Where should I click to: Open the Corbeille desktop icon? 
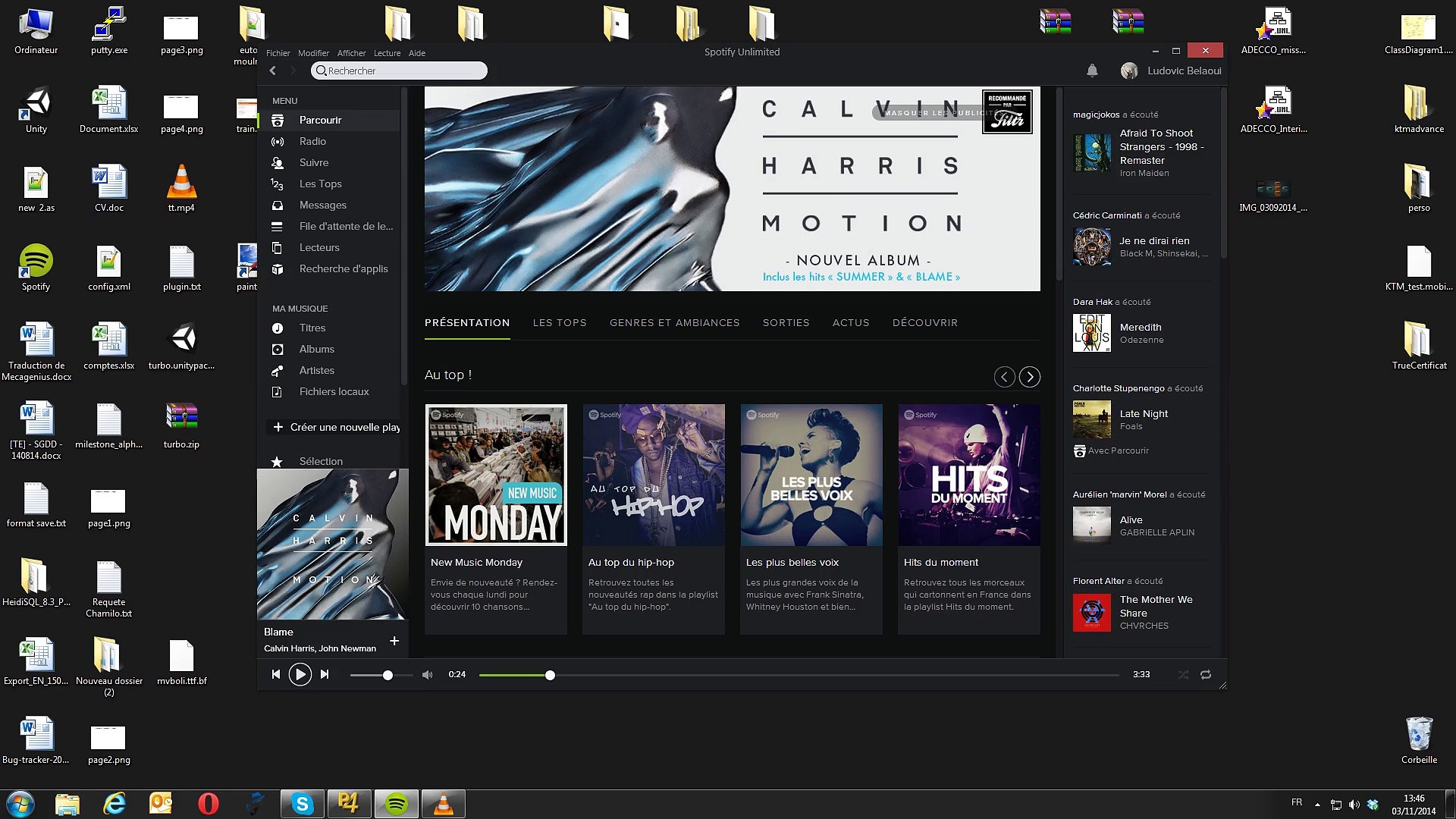point(1419,740)
